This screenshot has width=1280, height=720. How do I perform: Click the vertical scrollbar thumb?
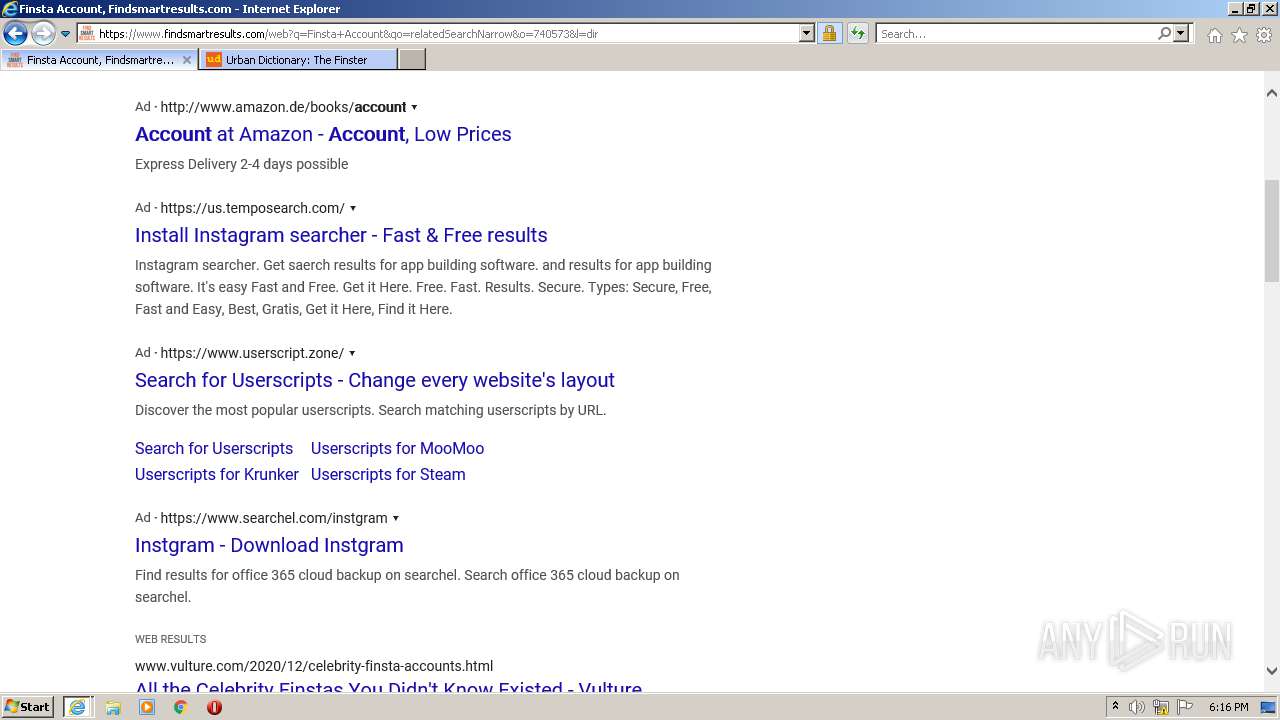click(1272, 231)
